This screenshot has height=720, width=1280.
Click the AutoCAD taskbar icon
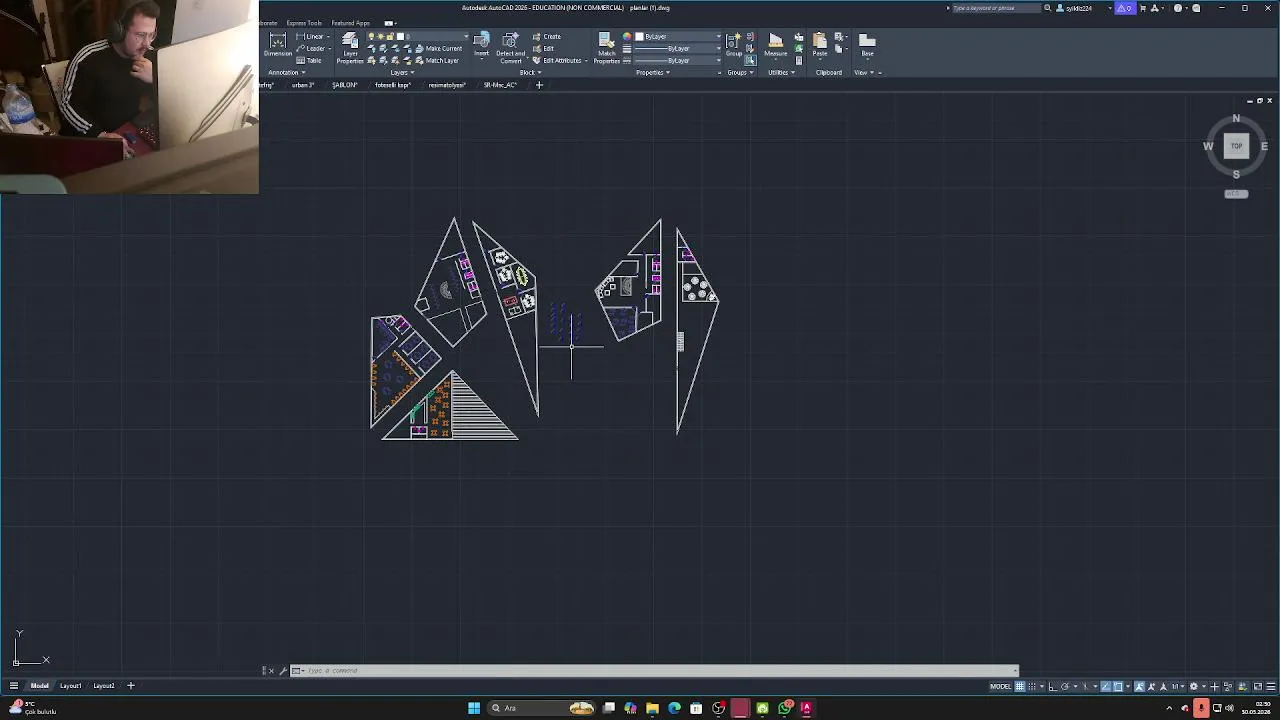[806, 708]
